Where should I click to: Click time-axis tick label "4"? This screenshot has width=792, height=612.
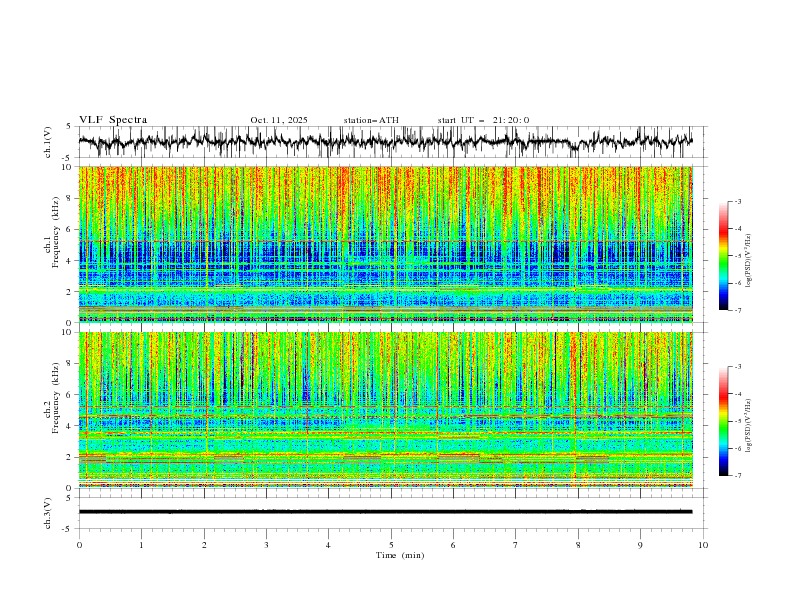(329, 545)
